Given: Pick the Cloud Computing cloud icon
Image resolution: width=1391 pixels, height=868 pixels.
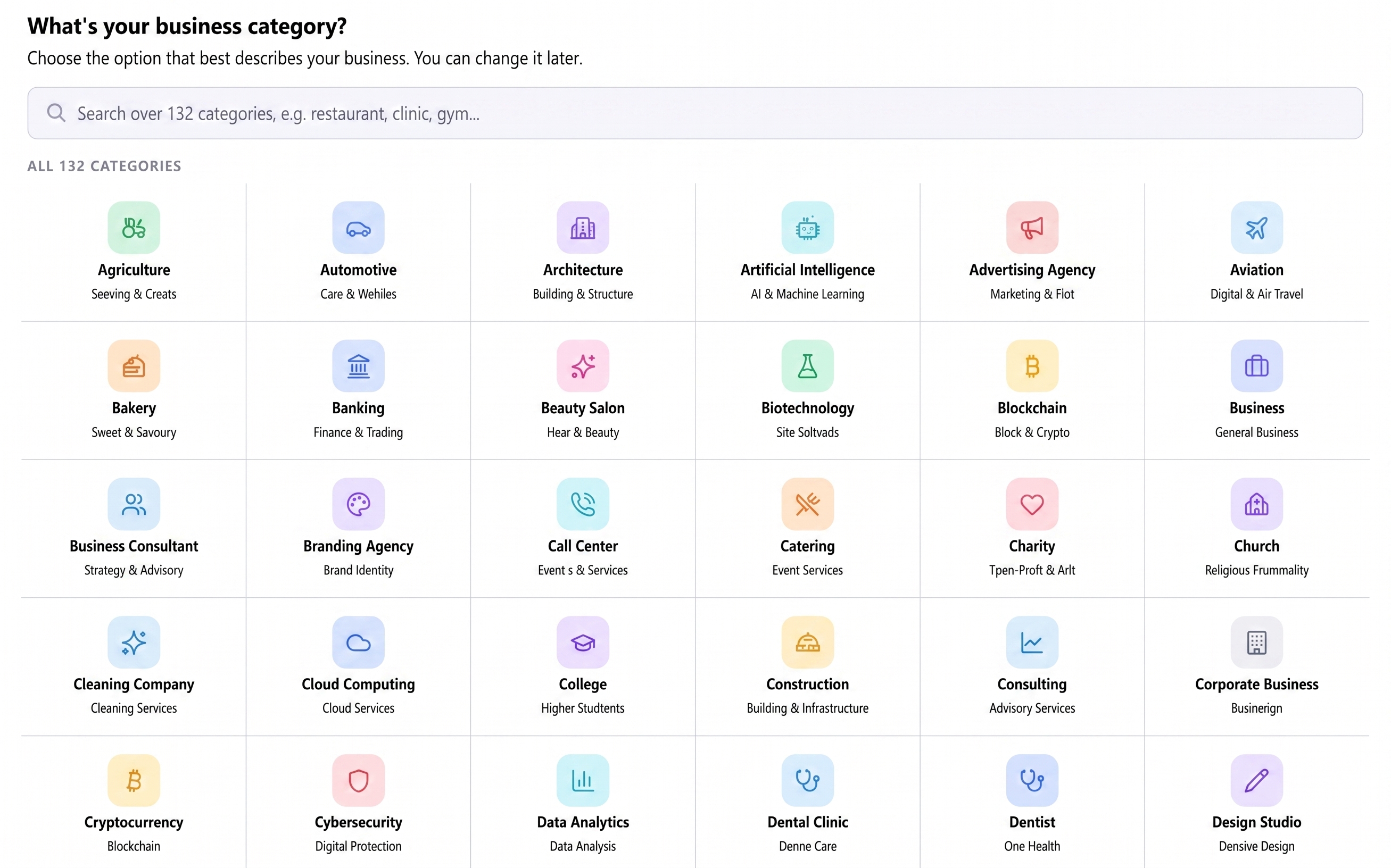Looking at the screenshot, I should tap(358, 642).
